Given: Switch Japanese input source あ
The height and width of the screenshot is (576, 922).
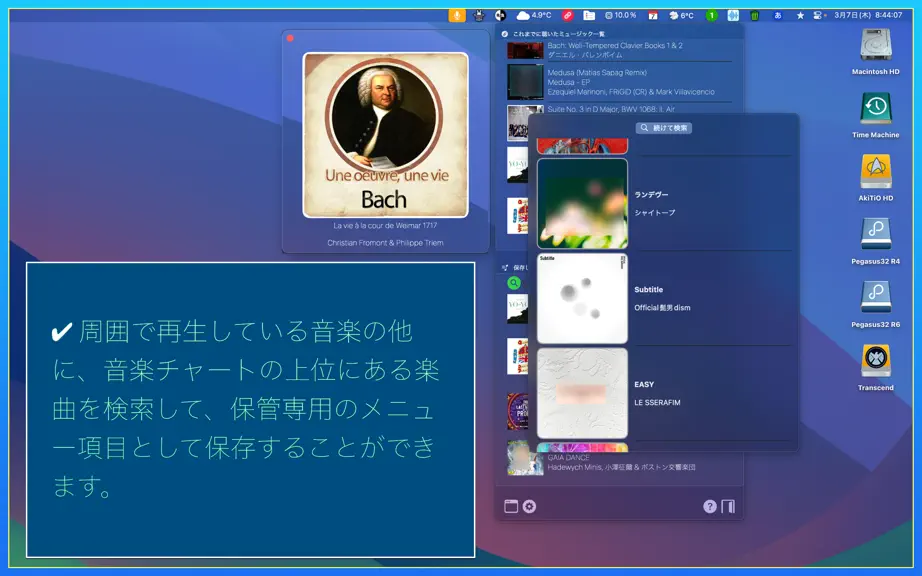Looking at the screenshot, I should (778, 15).
